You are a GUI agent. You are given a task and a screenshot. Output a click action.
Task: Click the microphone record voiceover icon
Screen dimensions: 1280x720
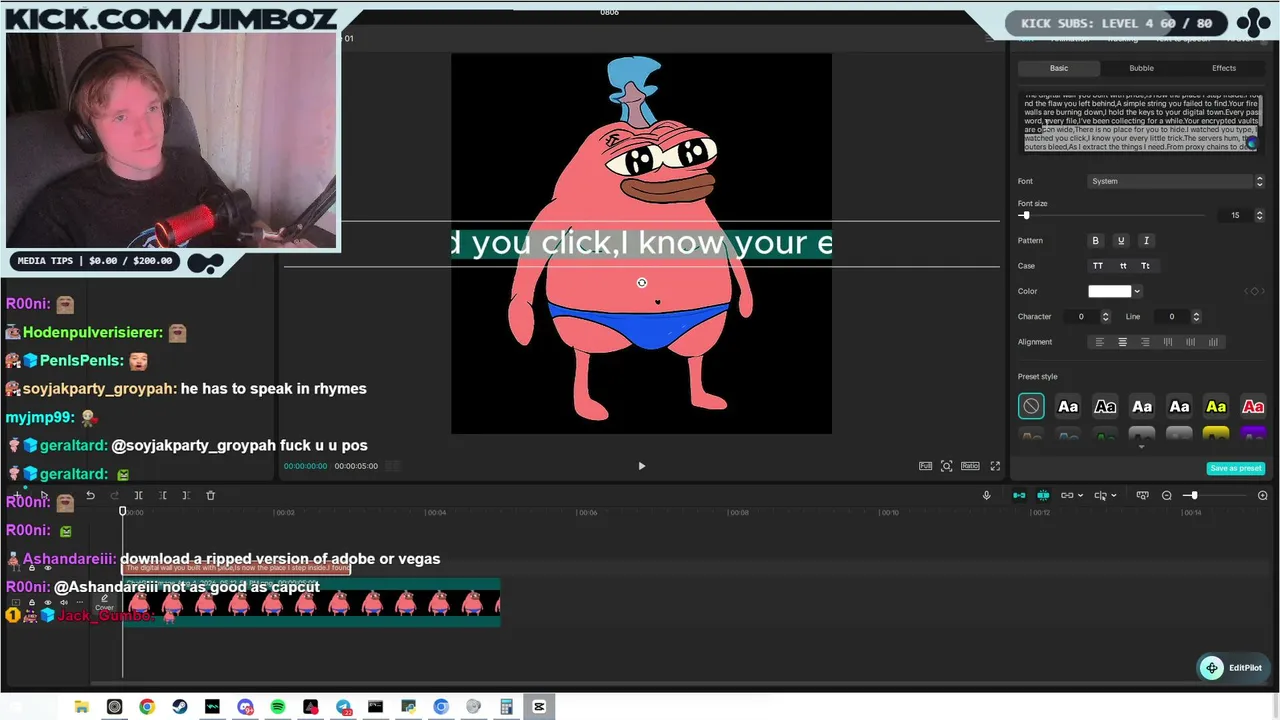pyautogui.click(x=986, y=495)
